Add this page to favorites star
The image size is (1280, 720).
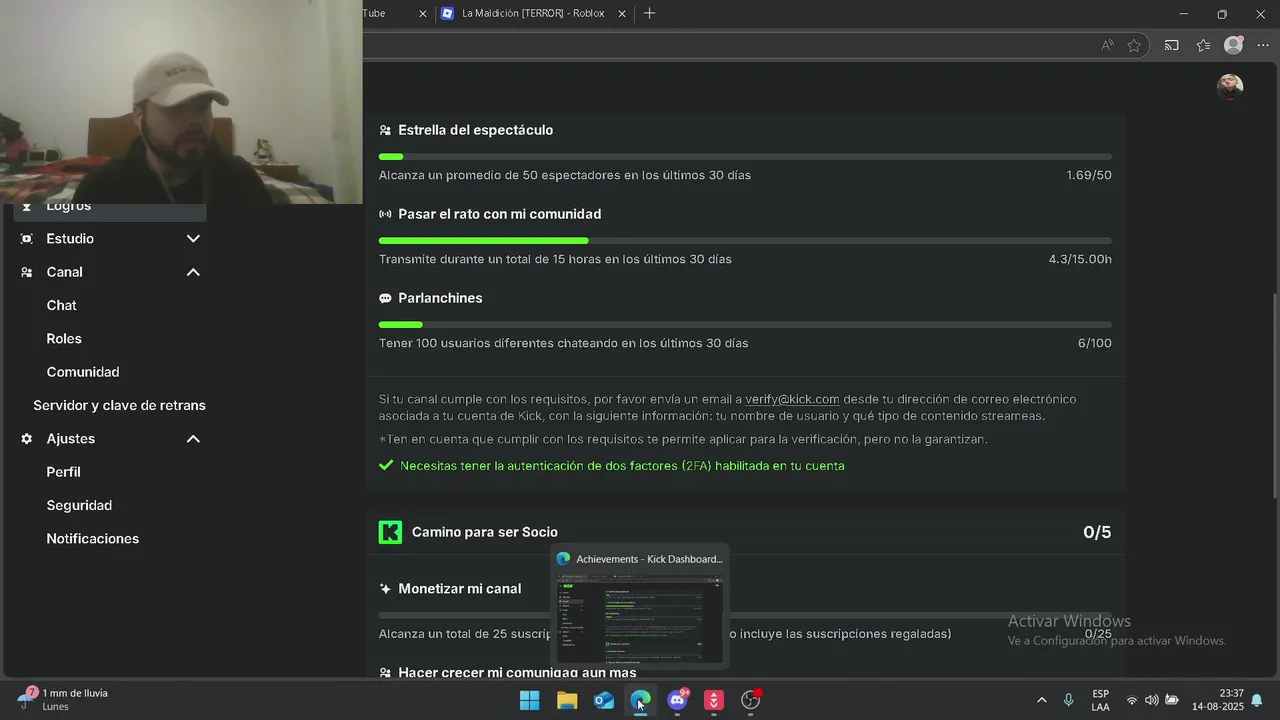(x=1134, y=45)
